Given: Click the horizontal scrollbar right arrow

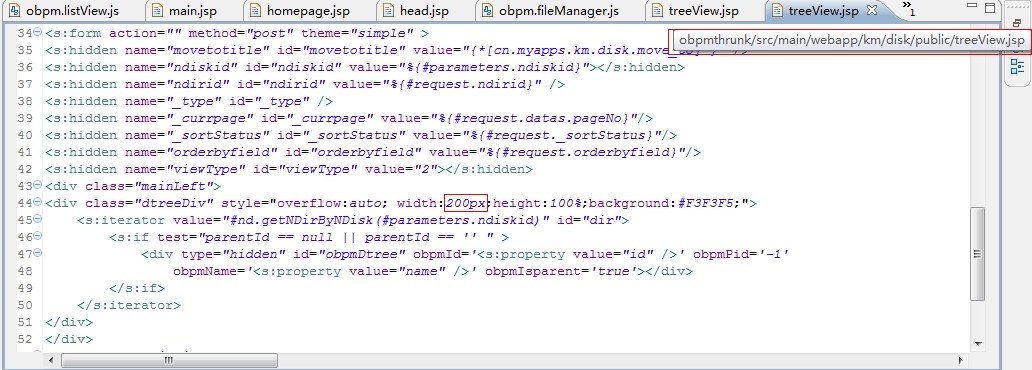Looking at the screenshot, I should pyautogui.click(x=961, y=360).
